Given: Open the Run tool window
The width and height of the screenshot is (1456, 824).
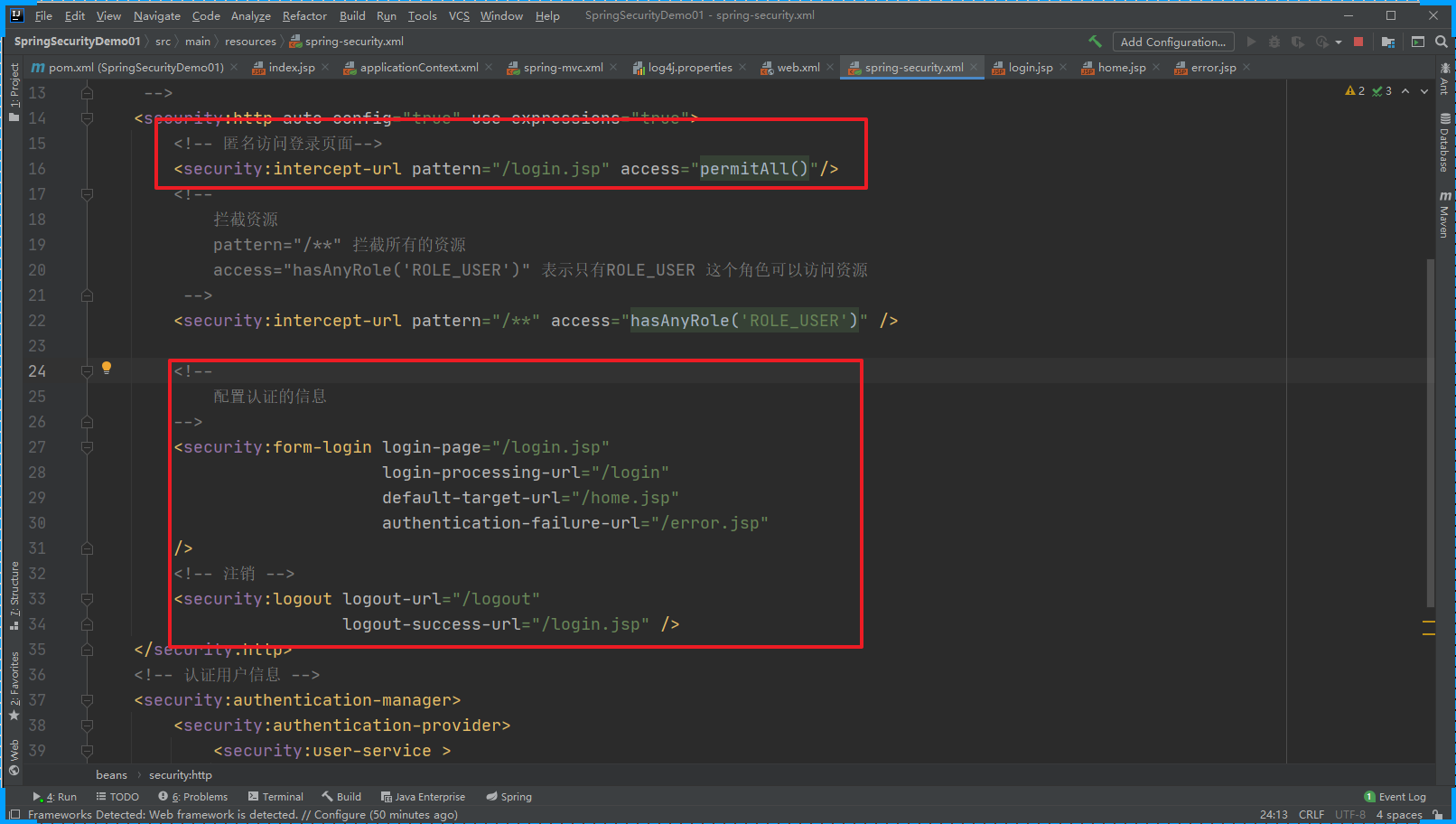Looking at the screenshot, I should pyautogui.click(x=55, y=797).
